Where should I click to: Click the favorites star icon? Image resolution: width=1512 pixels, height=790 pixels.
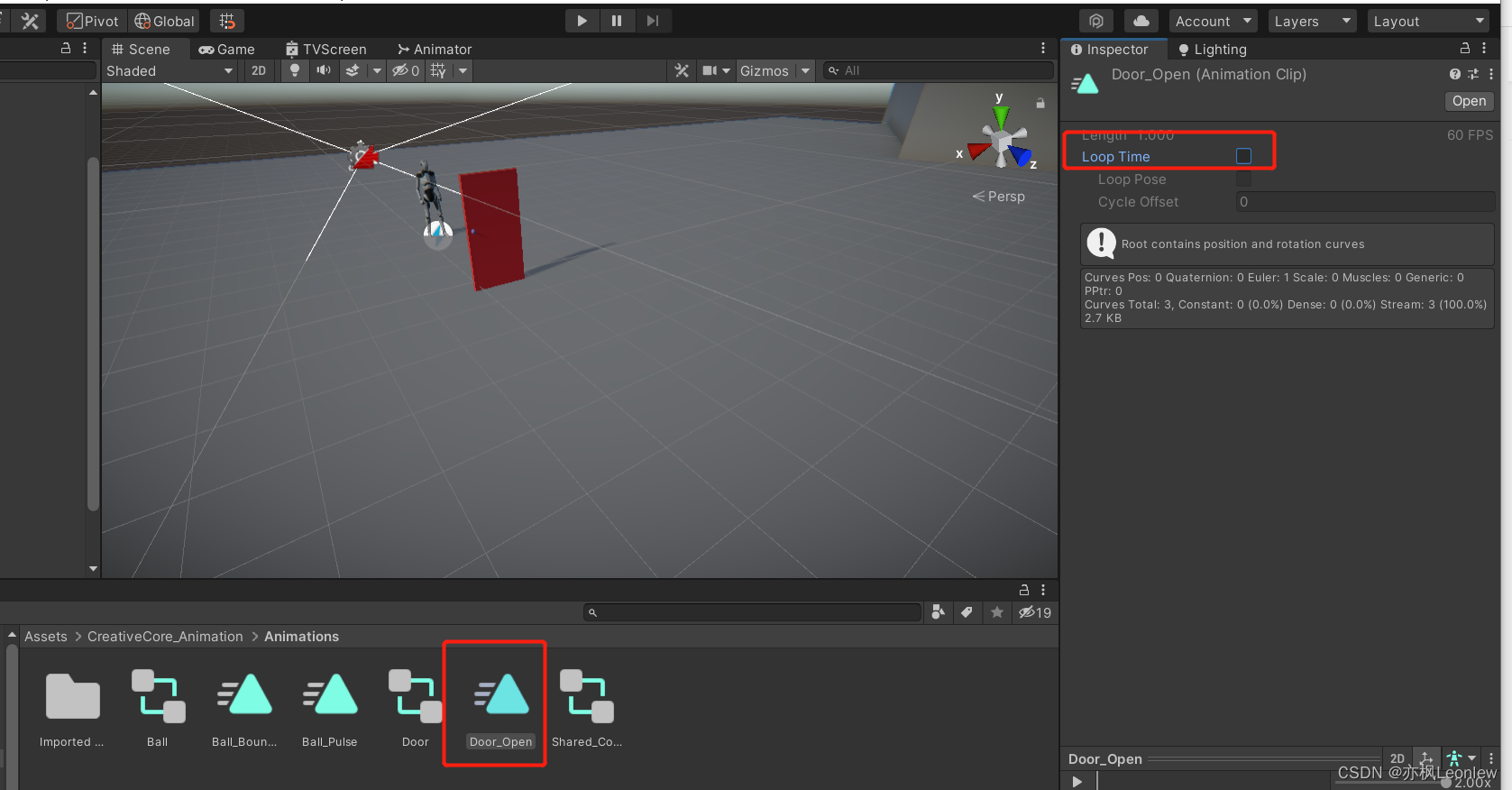click(997, 612)
